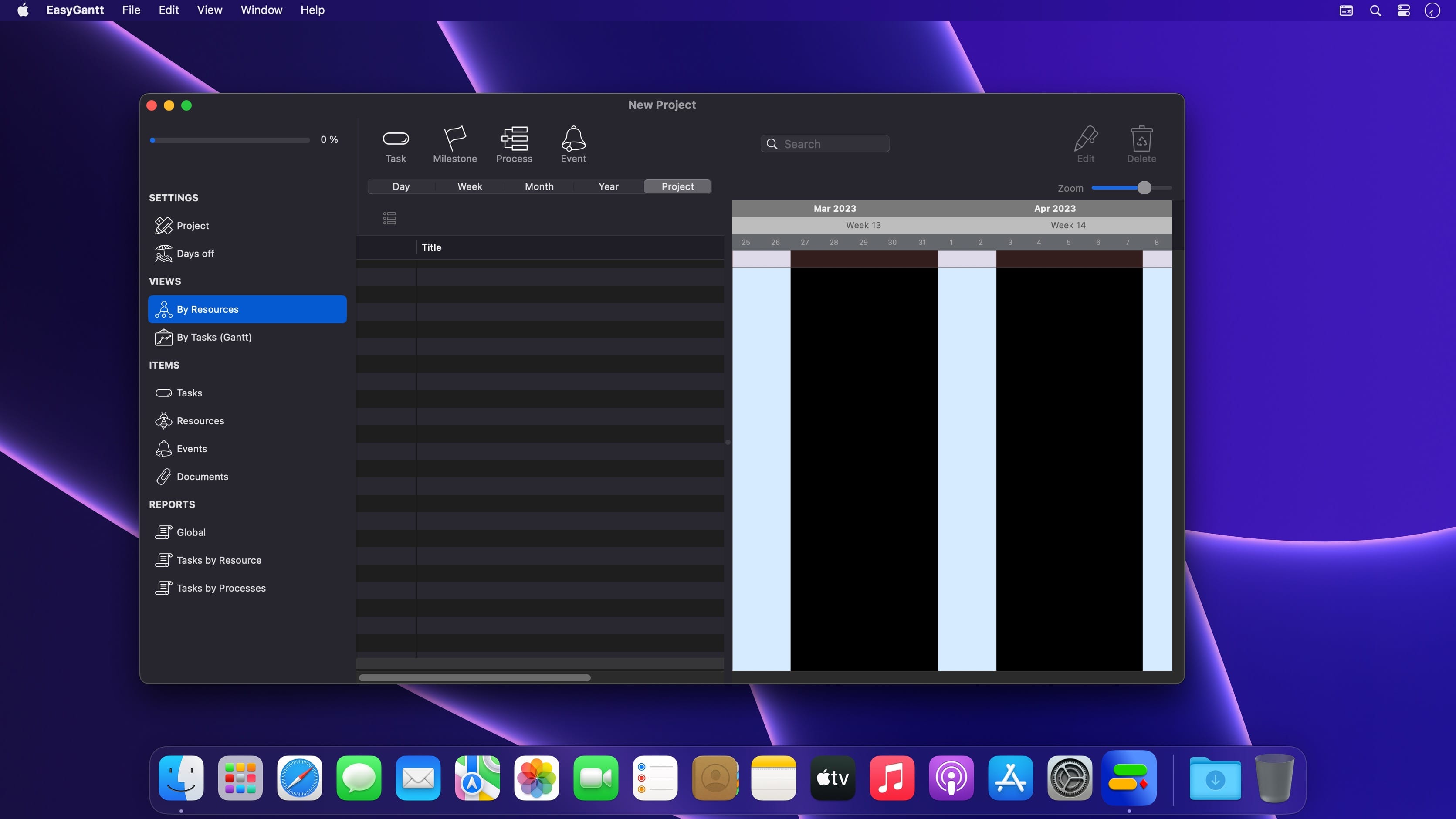Open Tasks by Resource report
This screenshot has width=1456, height=819.
pos(219,560)
